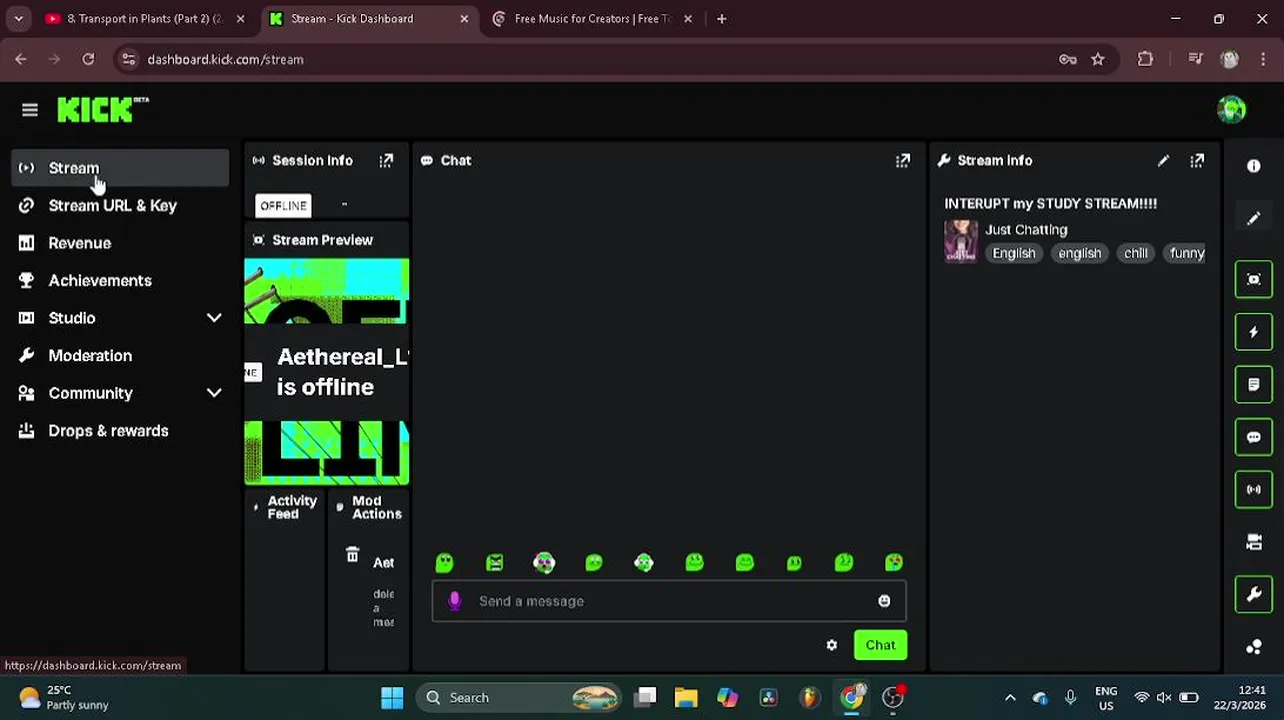
Task: Click the chill tag
Action: (1136, 253)
